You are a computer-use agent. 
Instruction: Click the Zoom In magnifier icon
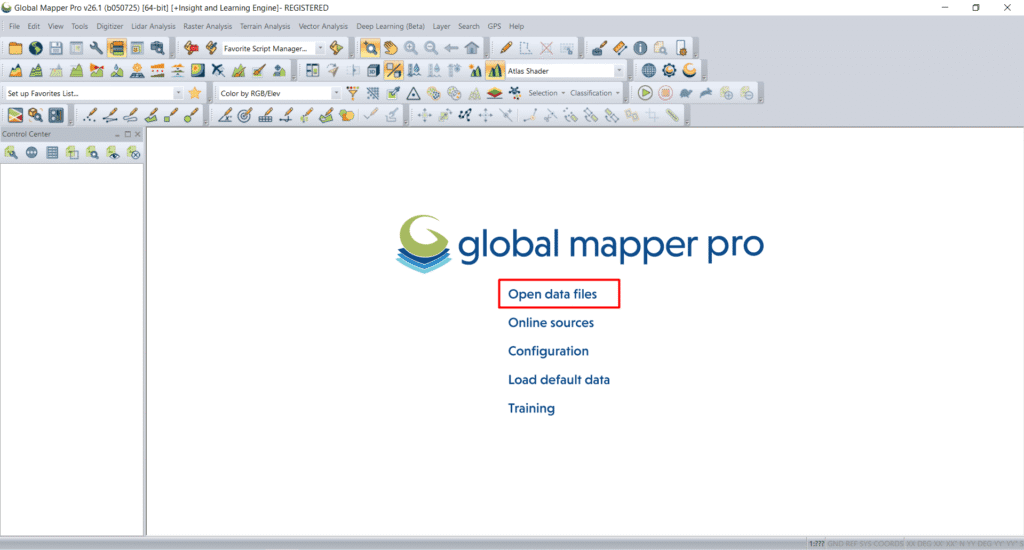pos(410,48)
